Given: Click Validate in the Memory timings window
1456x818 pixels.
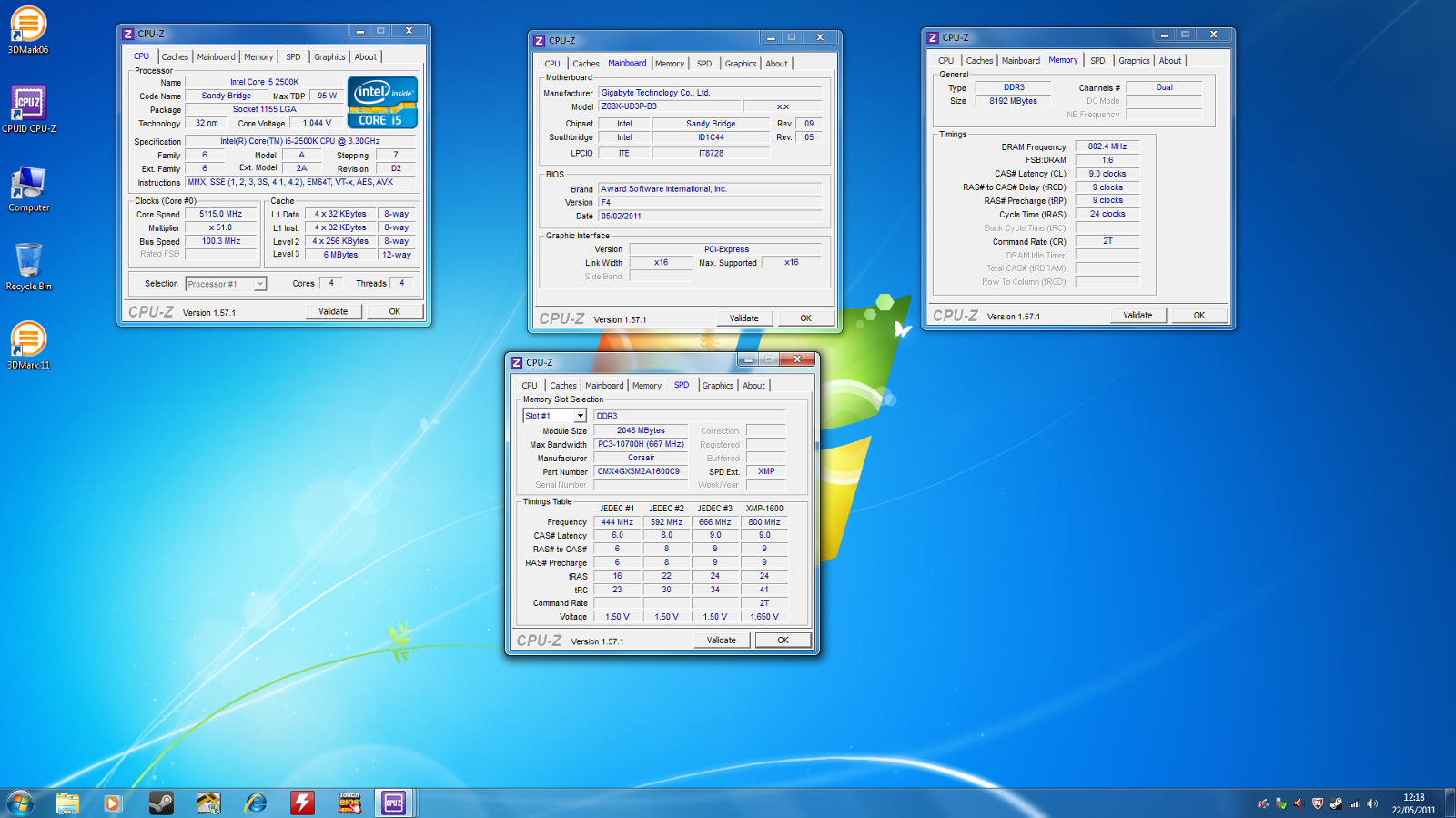Looking at the screenshot, I should [x=1137, y=316].
